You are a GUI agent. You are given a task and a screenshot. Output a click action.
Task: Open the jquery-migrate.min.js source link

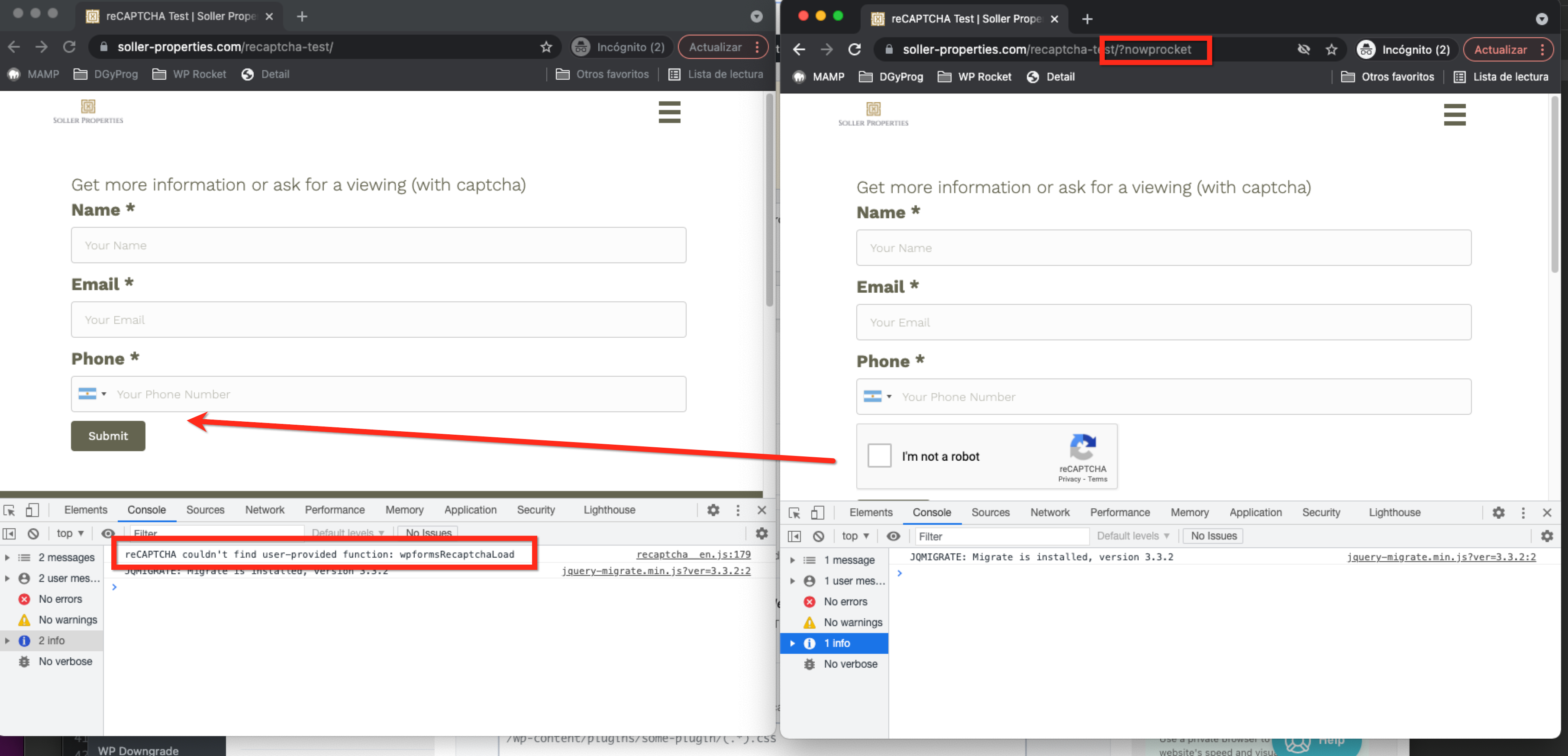coord(656,571)
